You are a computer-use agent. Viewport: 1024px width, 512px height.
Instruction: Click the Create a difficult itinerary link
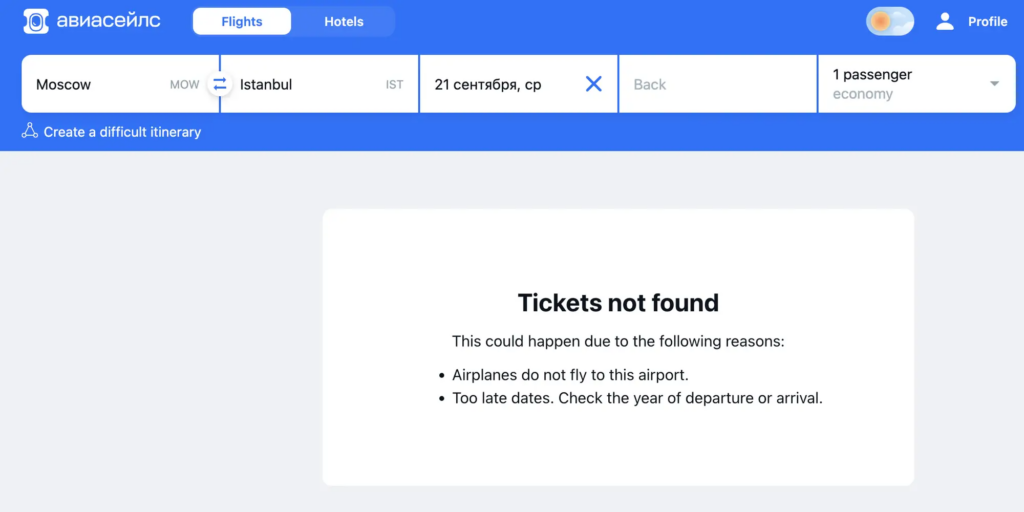tap(122, 132)
